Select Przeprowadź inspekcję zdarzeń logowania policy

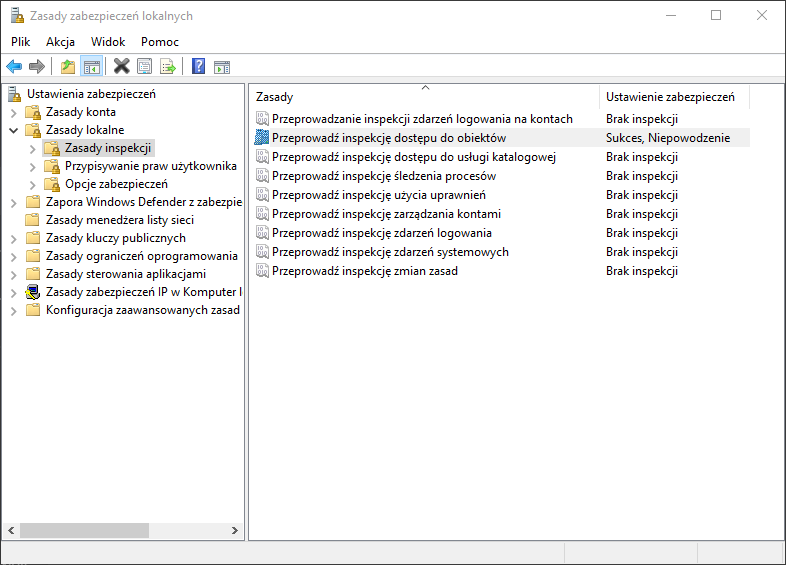(x=381, y=233)
